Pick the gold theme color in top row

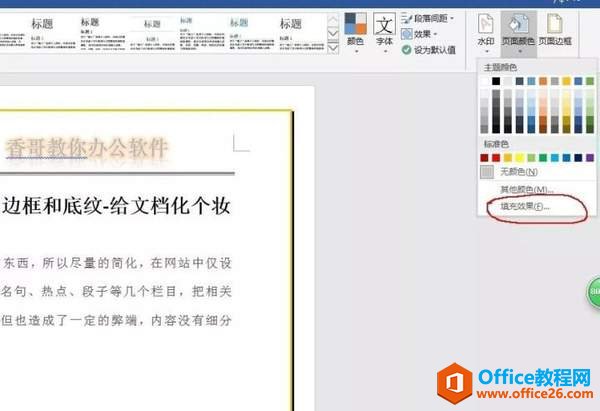(566, 81)
